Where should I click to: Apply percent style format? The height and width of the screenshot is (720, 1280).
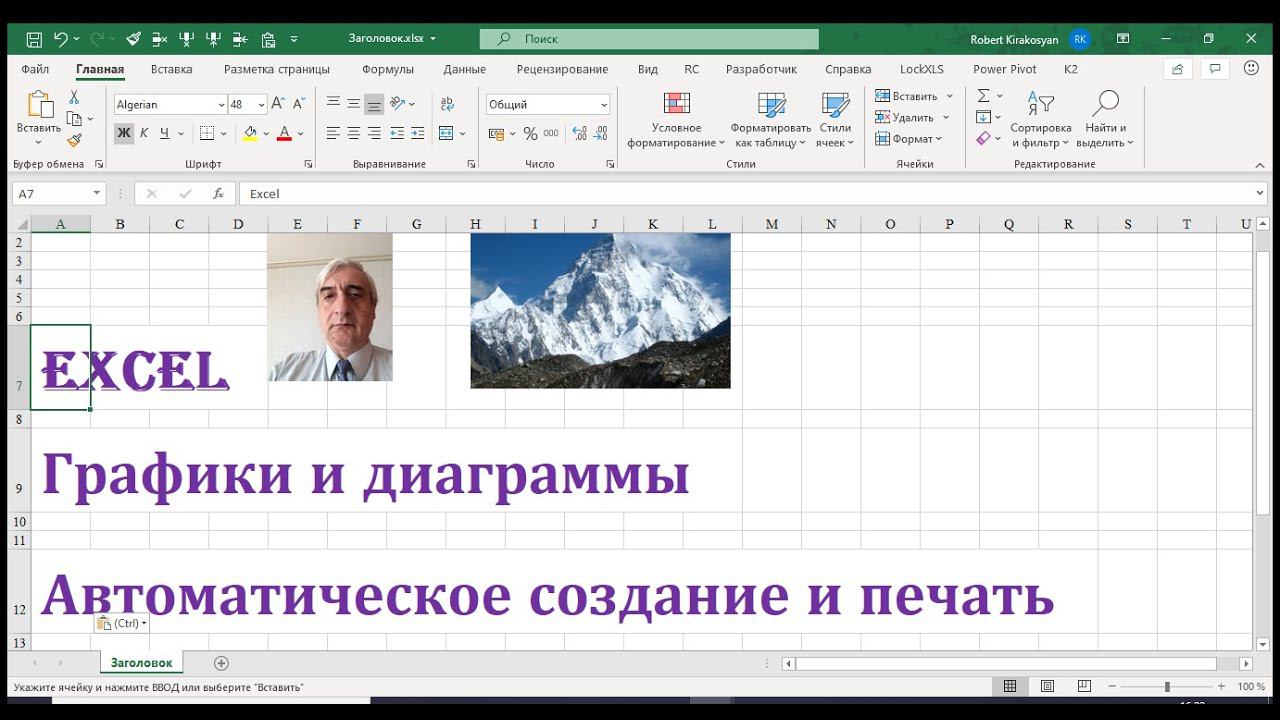(x=530, y=133)
